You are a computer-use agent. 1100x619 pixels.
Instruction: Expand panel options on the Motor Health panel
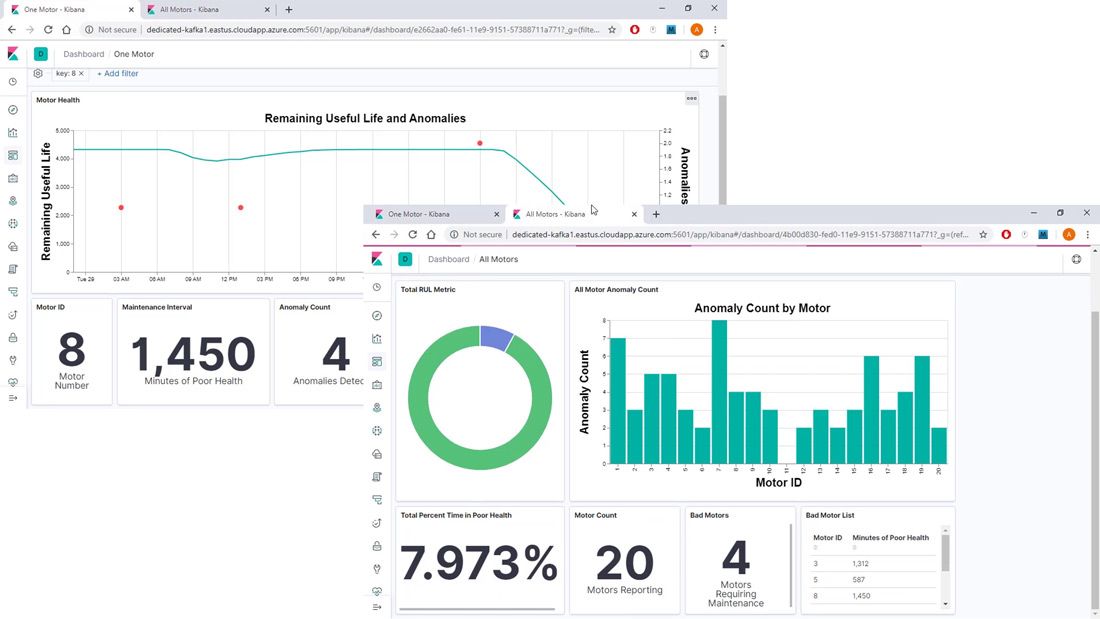691,98
